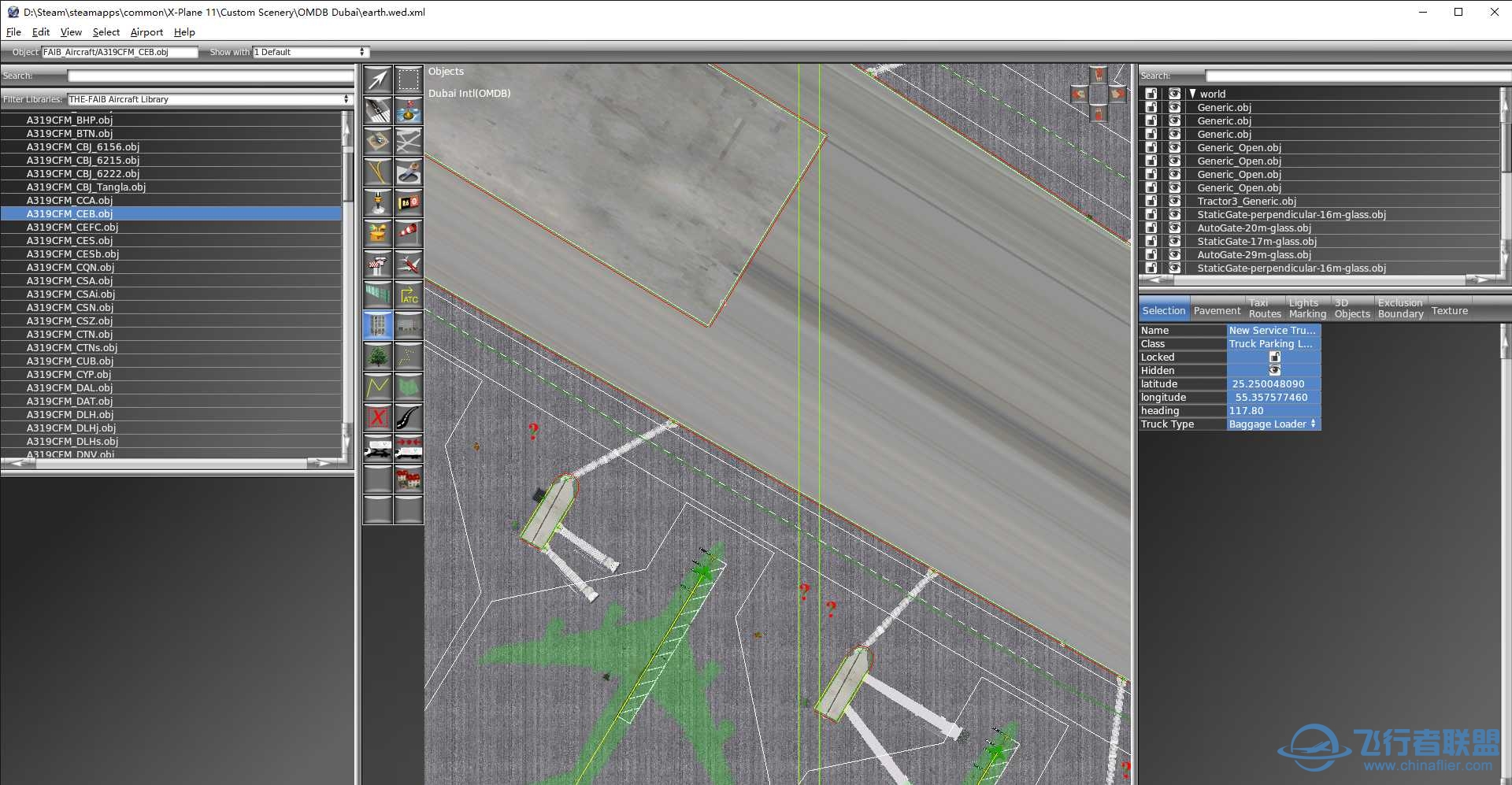This screenshot has width=1512, height=785.
Task: Collapse the world hierarchy triangle
Action: pyautogui.click(x=1192, y=94)
